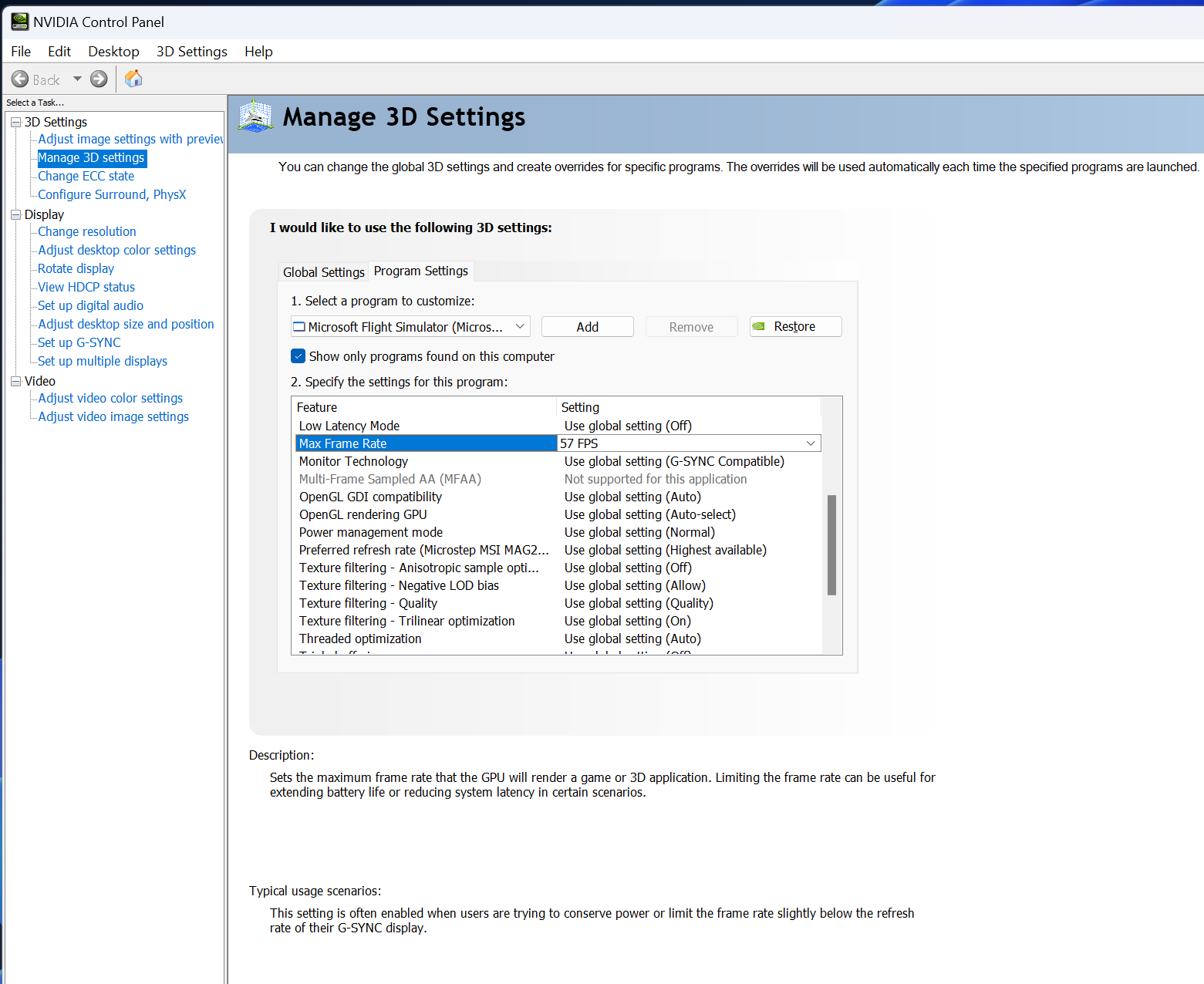This screenshot has width=1204, height=984.
Task: Click the Feature column header
Action: 424,407
